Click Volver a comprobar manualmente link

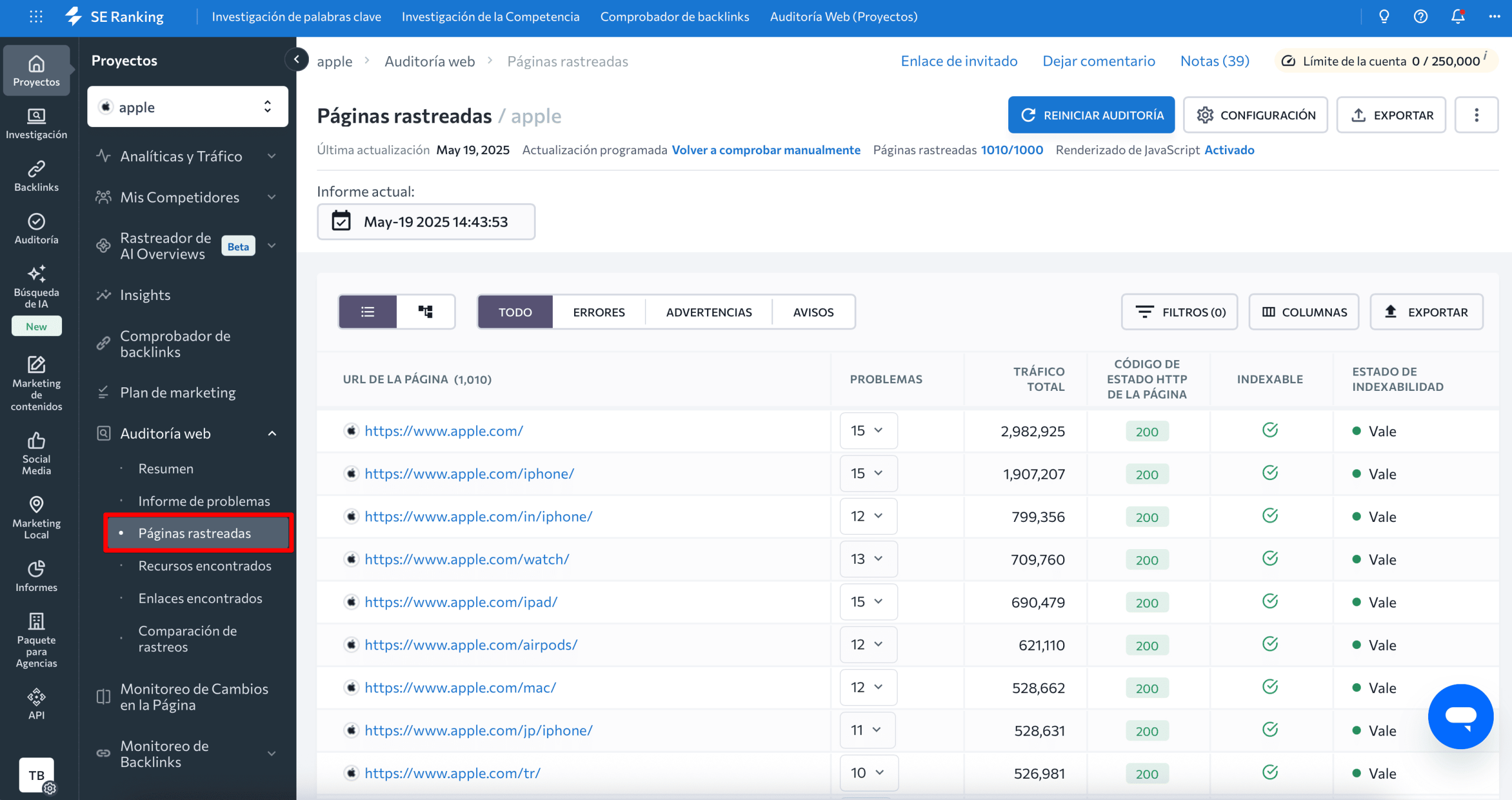click(766, 150)
